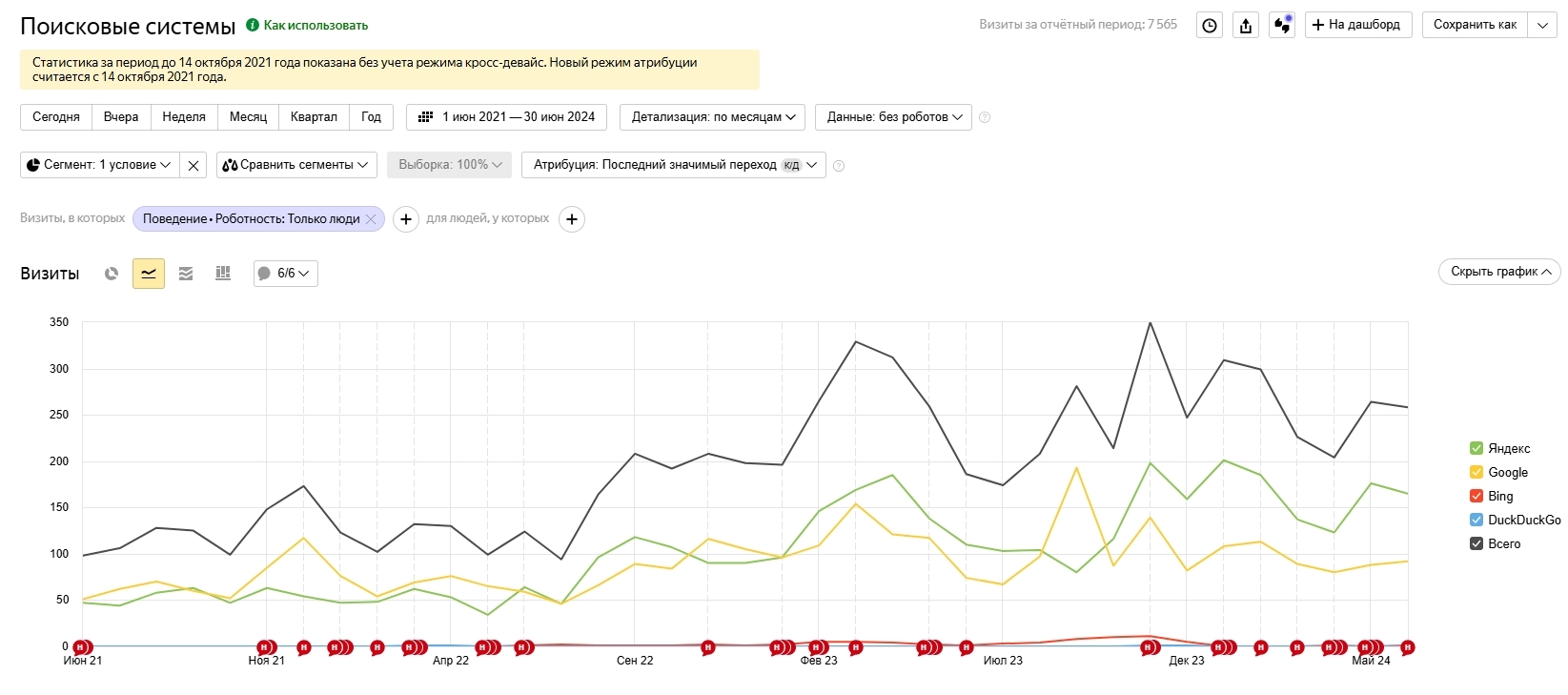Click the На дашборд button
This screenshot has height=695, width=1568.
1357,25
